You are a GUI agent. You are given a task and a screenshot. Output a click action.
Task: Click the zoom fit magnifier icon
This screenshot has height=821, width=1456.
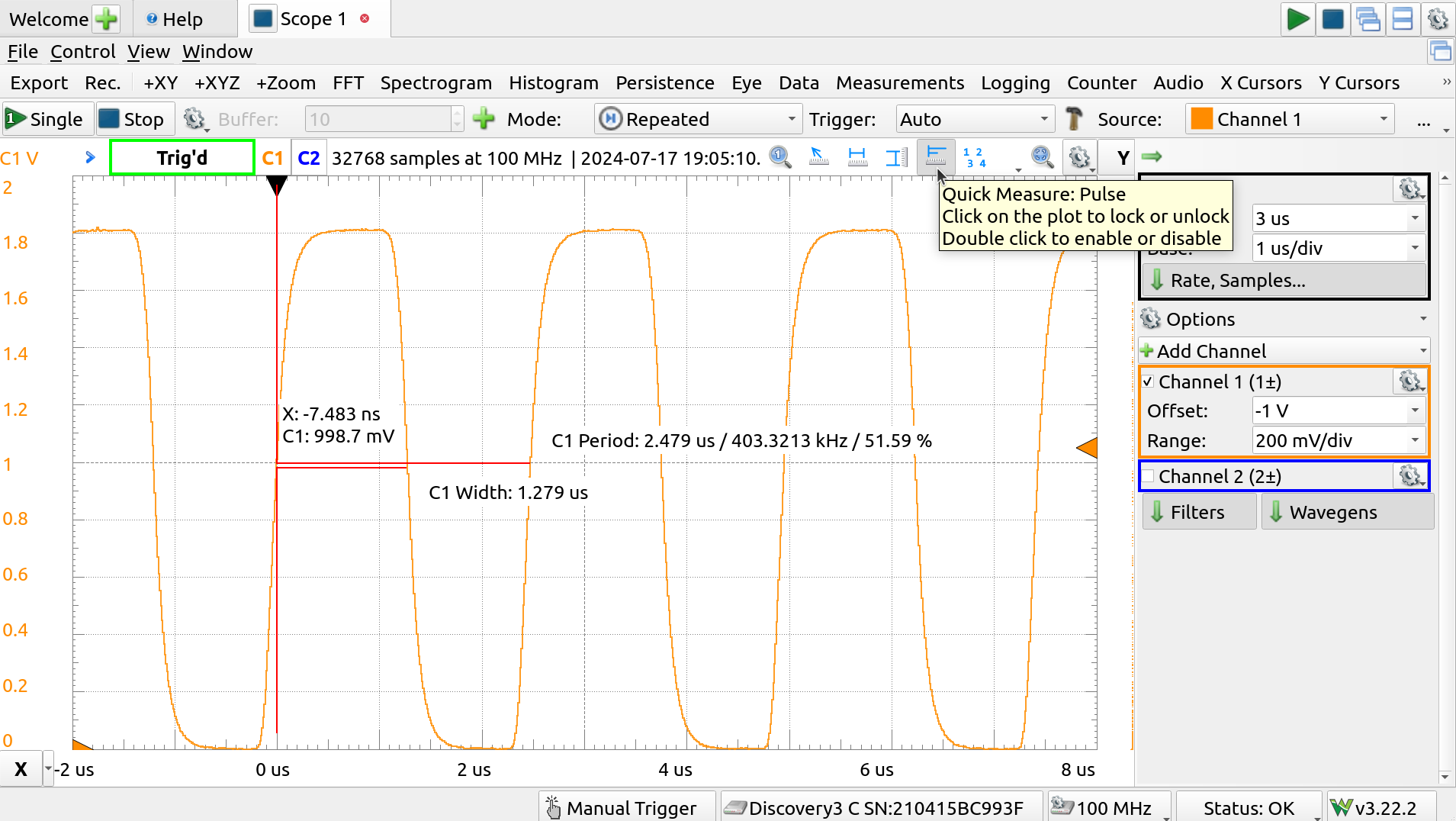1042,157
